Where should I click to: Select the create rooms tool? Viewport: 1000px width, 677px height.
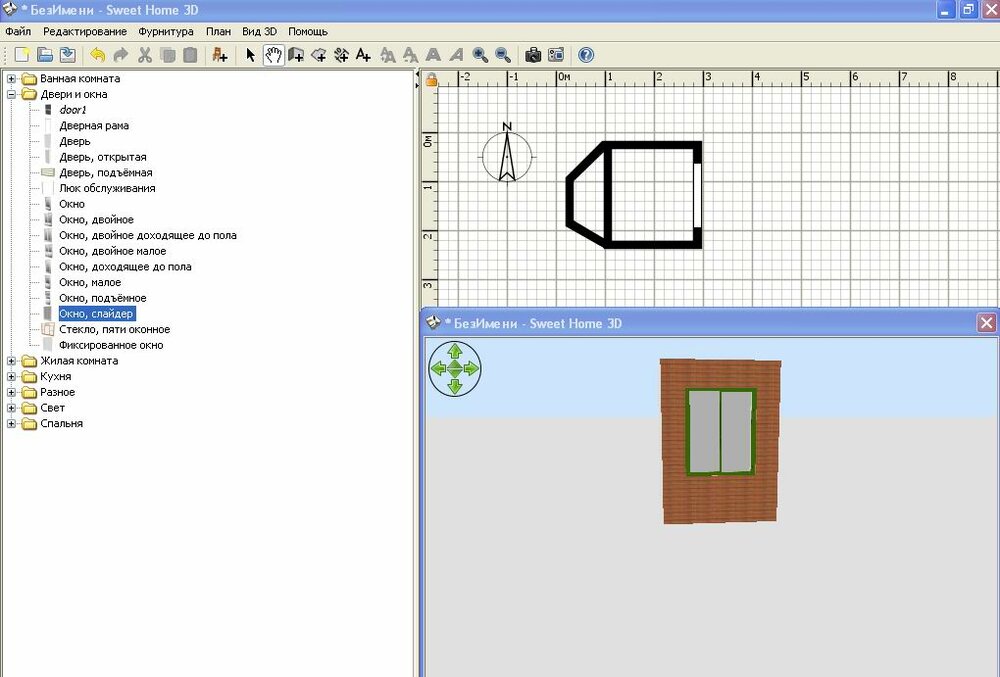[x=320, y=55]
